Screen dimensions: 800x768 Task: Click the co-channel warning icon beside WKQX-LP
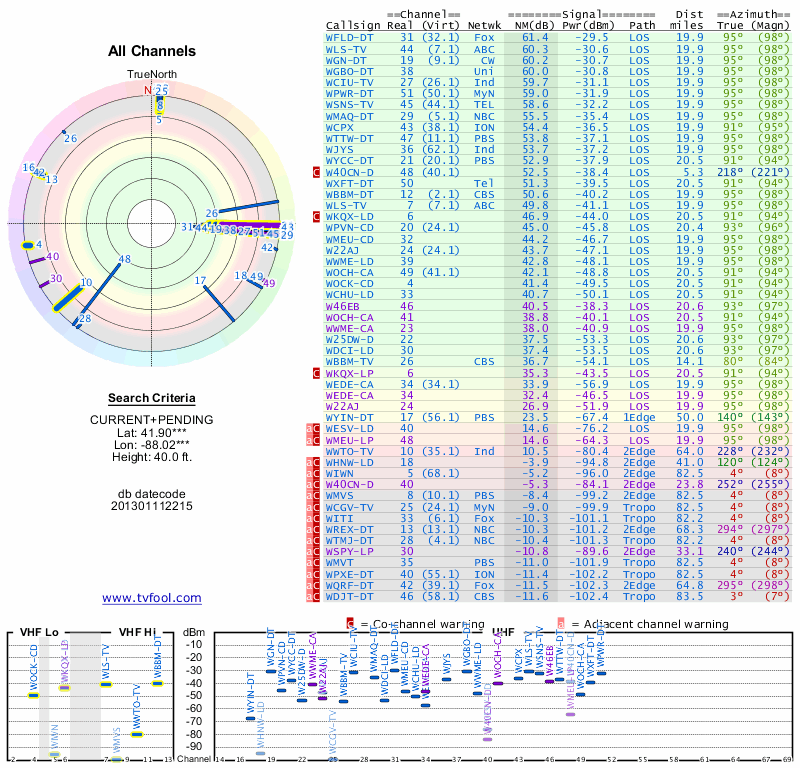(316, 373)
